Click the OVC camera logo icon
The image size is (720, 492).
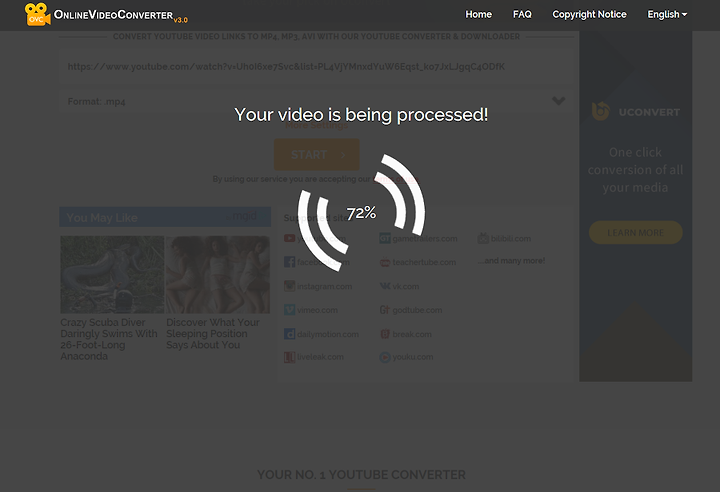[x=37, y=14]
